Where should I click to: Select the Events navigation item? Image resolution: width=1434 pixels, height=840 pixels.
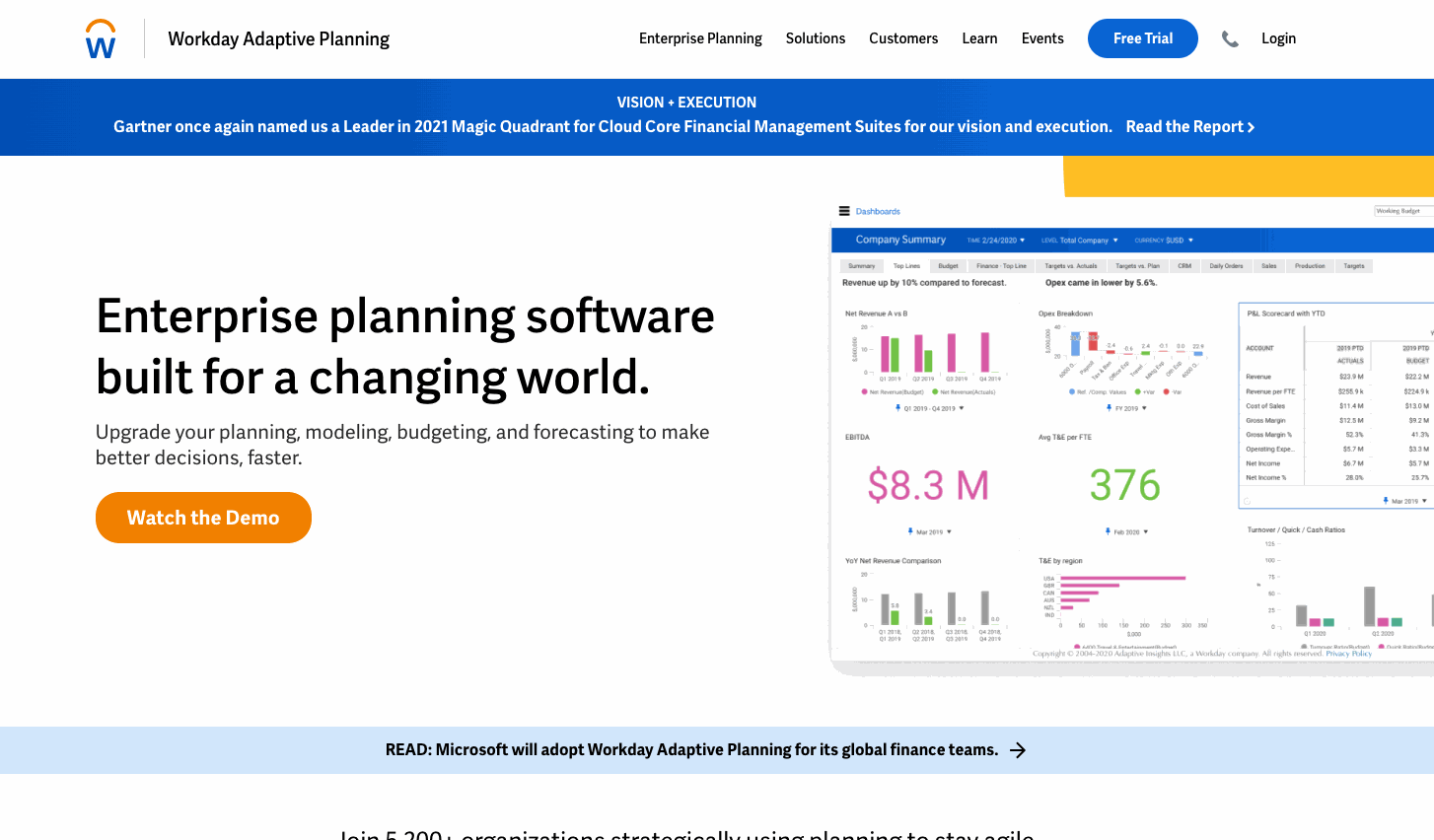pyautogui.click(x=1042, y=38)
